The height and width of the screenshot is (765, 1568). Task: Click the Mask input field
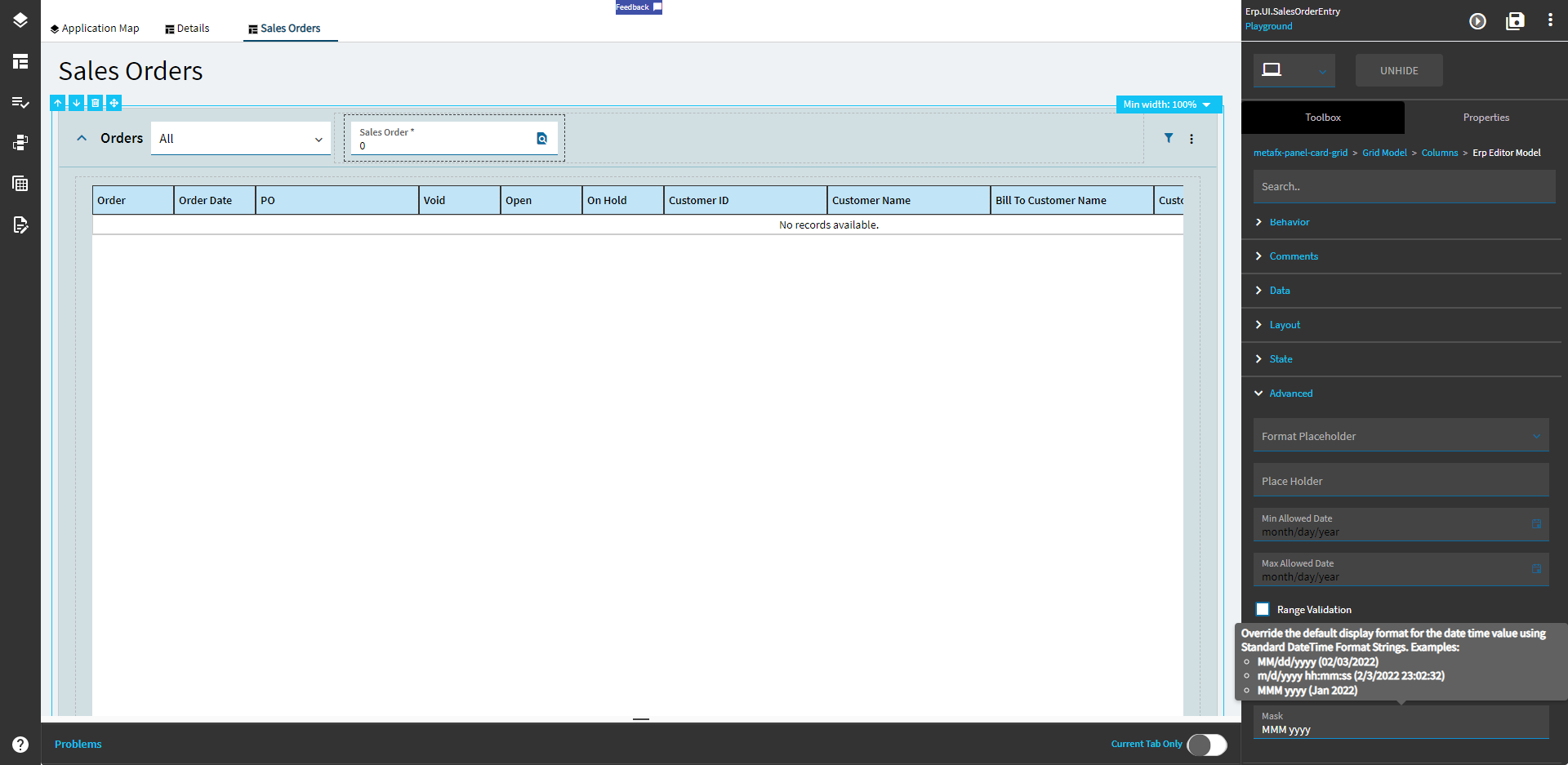(1401, 723)
